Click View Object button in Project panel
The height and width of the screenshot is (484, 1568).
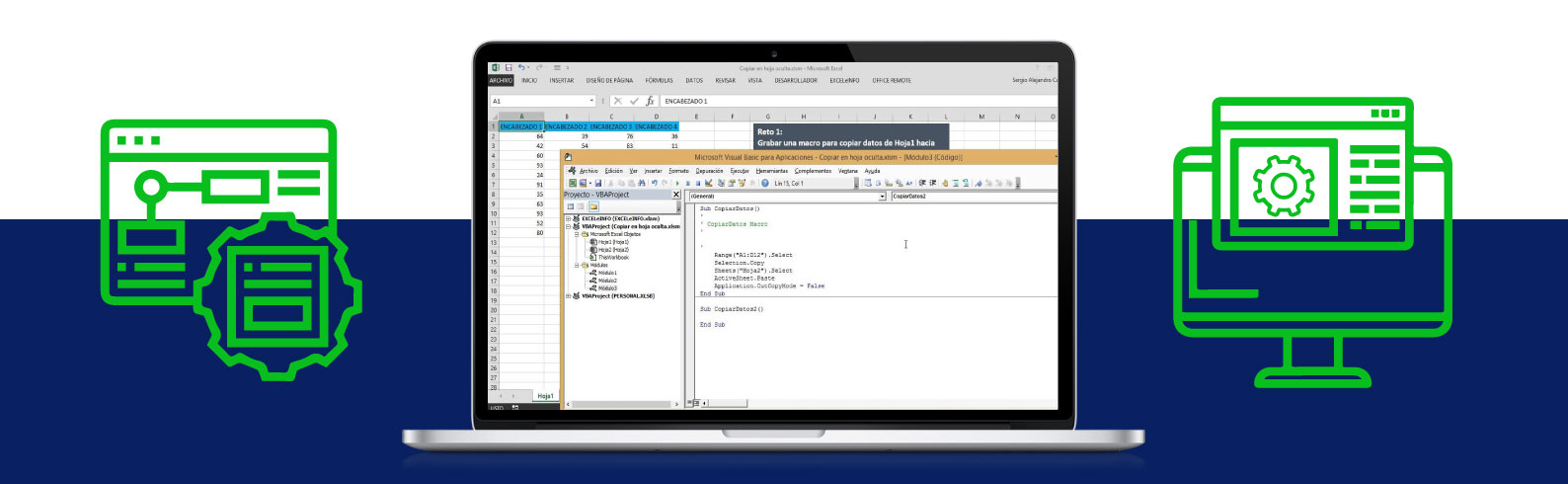click(x=580, y=206)
